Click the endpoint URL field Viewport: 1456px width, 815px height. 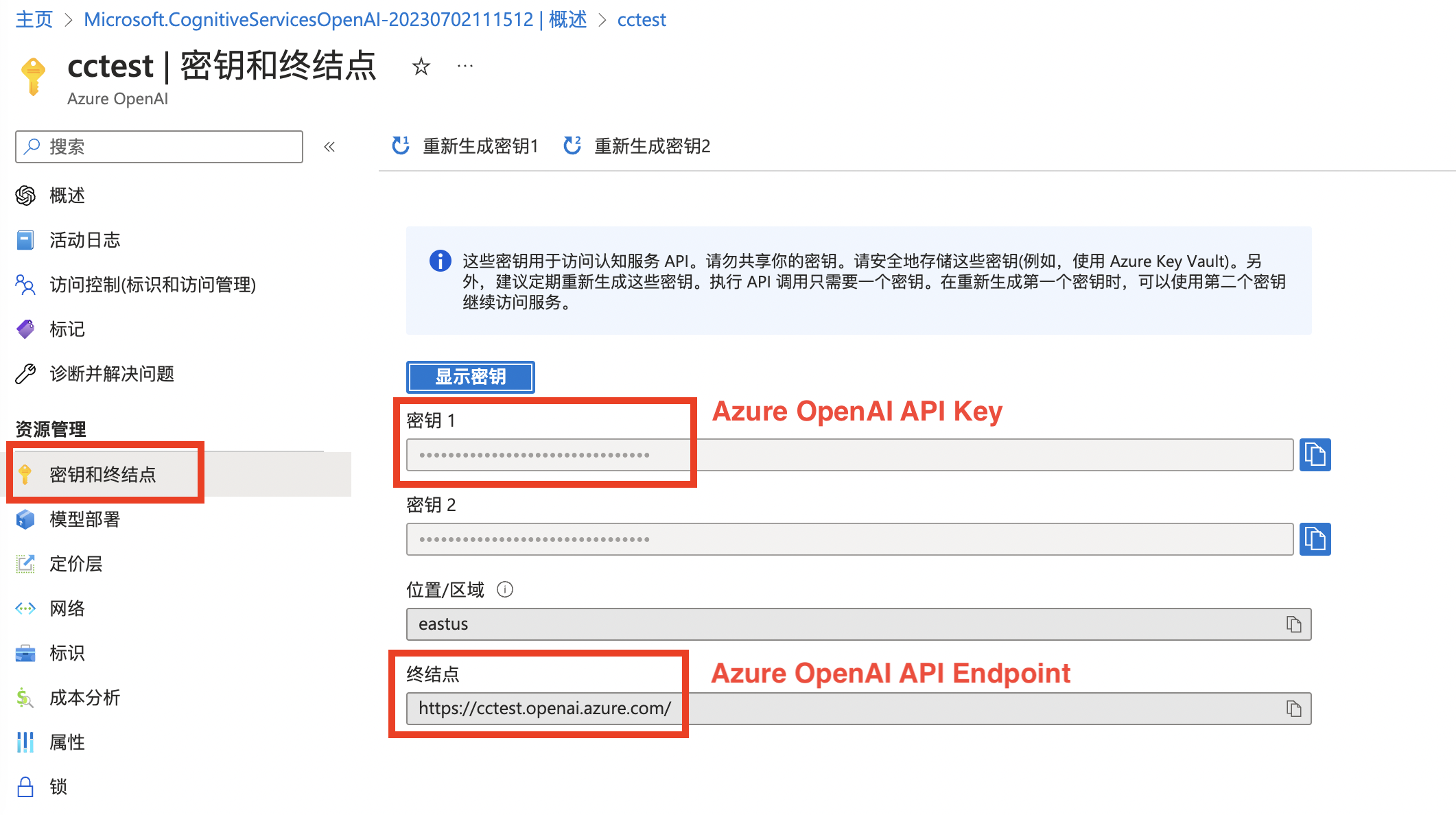tap(858, 709)
